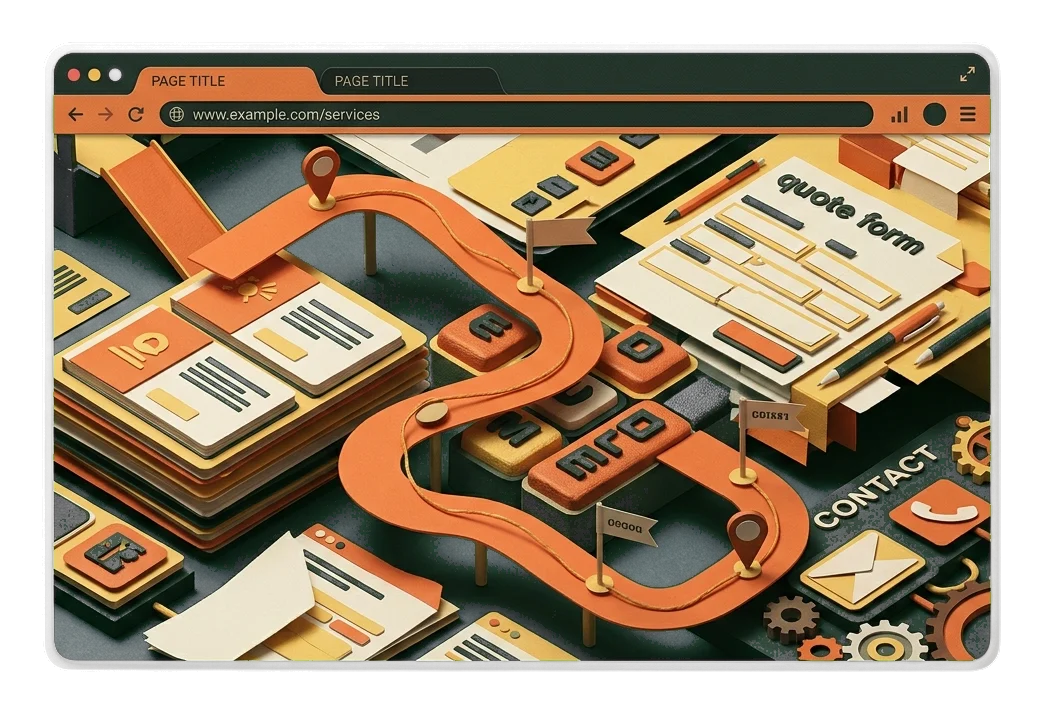Screen dimensions: 1043x714
Task: Click the orange phone icon tile
Action: tap(939, 511)
